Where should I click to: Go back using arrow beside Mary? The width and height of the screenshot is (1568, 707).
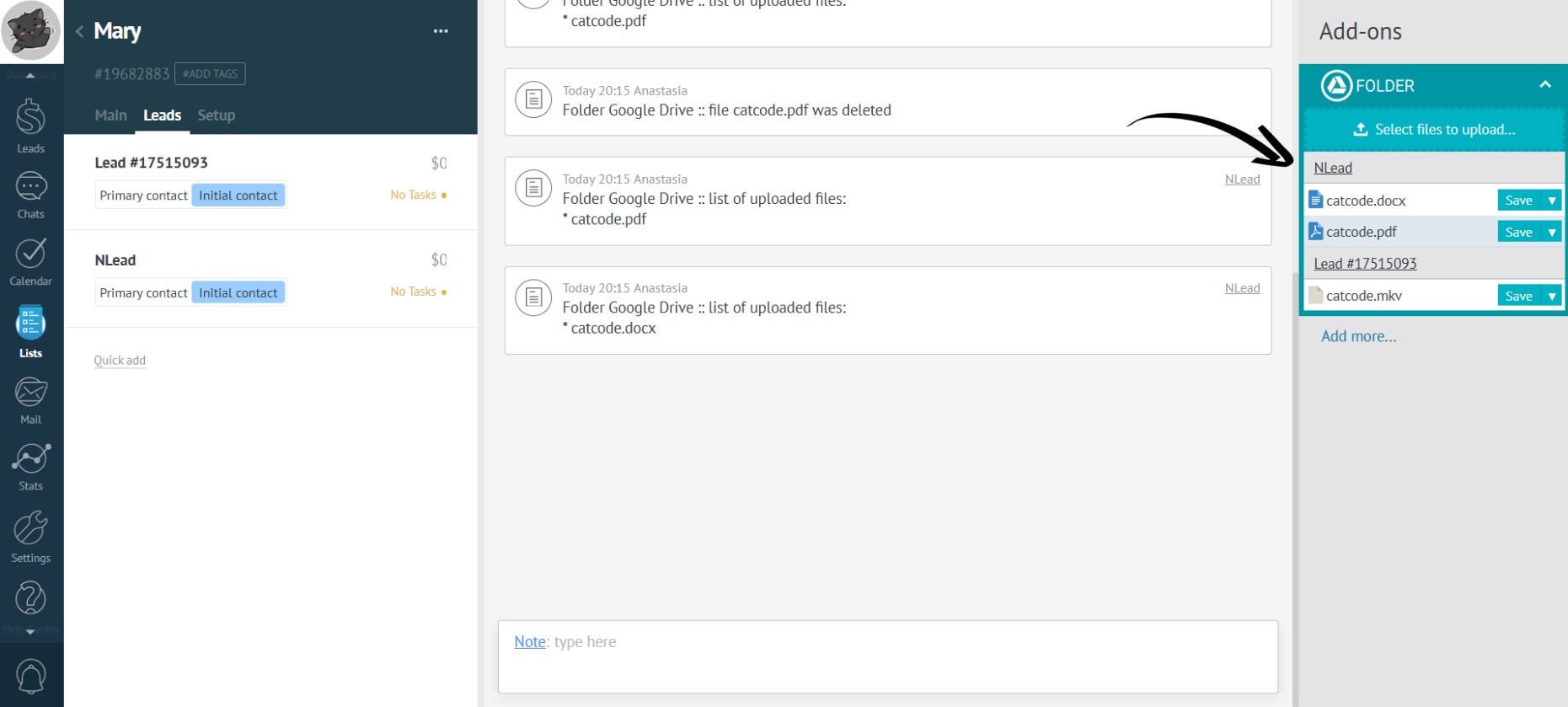(x=79, y=32)
